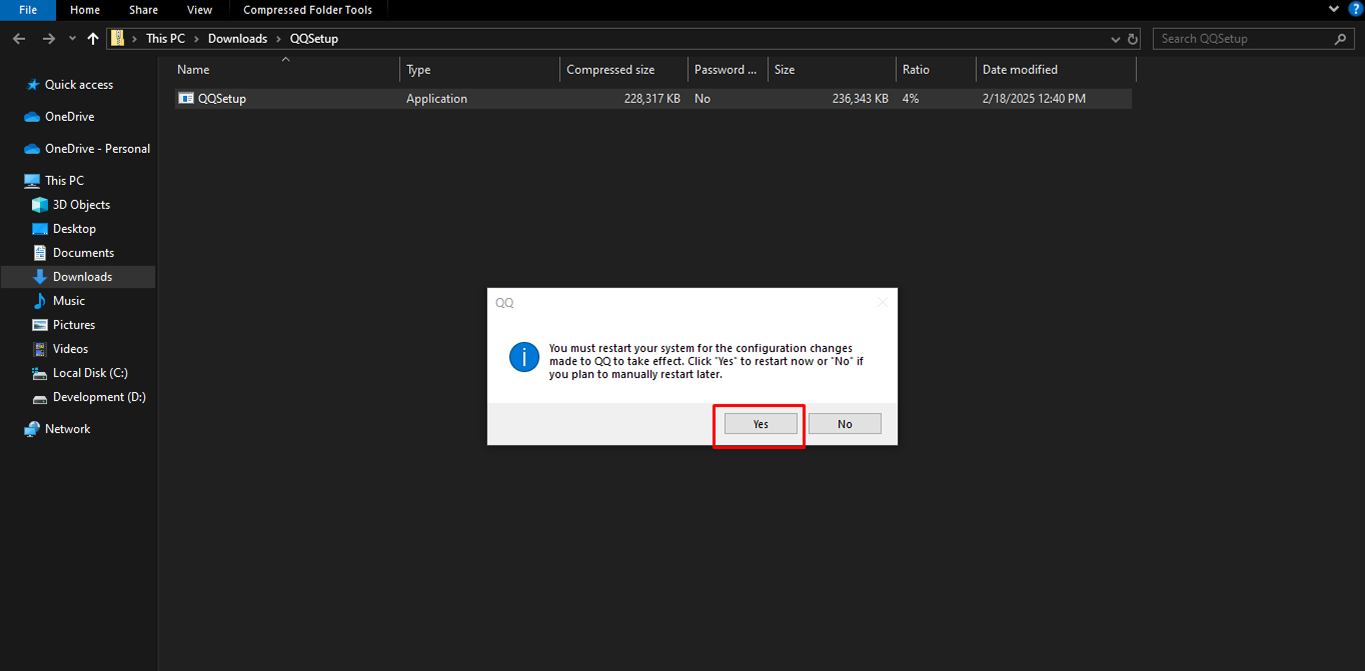
Task: Open Videos in navigation pane
Action: (70, 349)
